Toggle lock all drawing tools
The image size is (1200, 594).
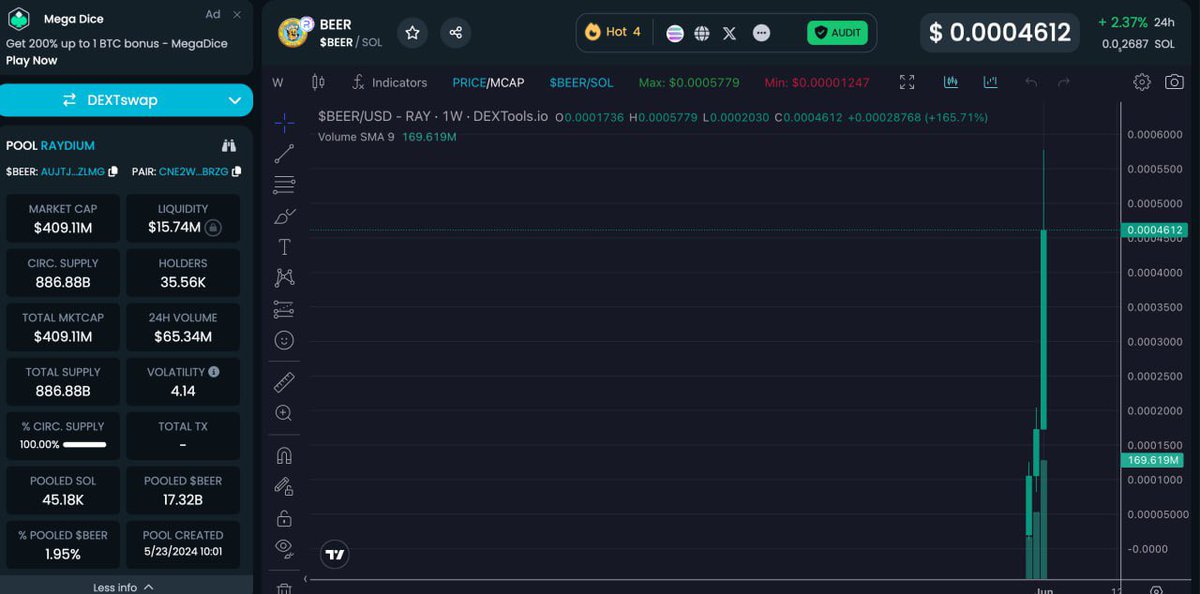(x=284, y=518)
